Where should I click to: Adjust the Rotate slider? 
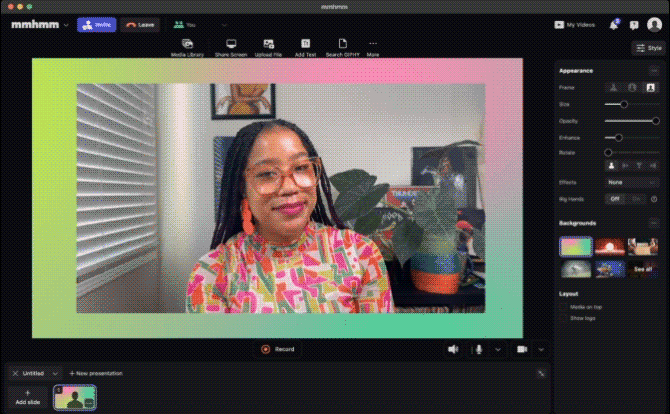pos(632,153)
